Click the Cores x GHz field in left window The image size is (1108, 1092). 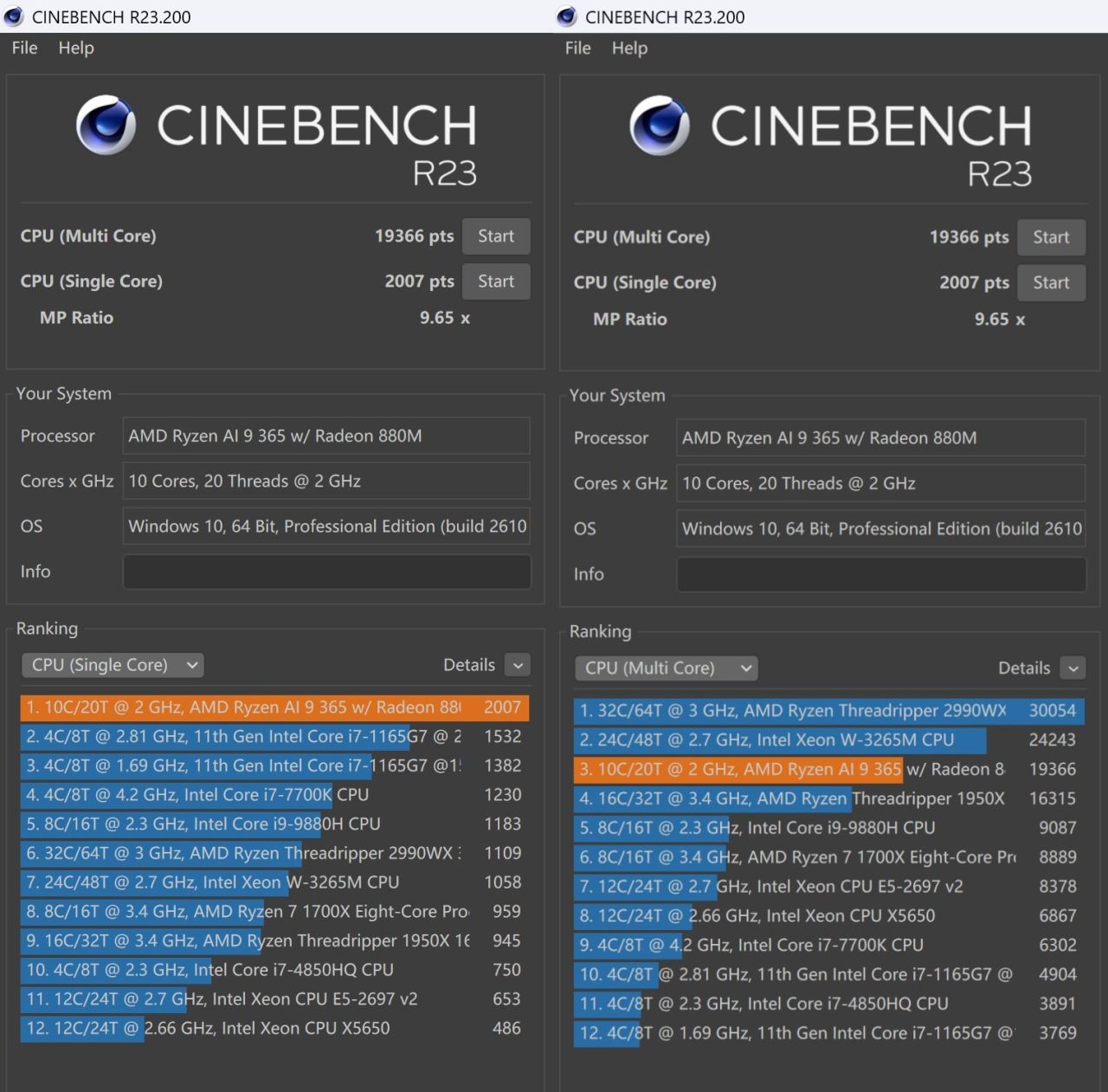pyautogui.click(x=326, y=481)
